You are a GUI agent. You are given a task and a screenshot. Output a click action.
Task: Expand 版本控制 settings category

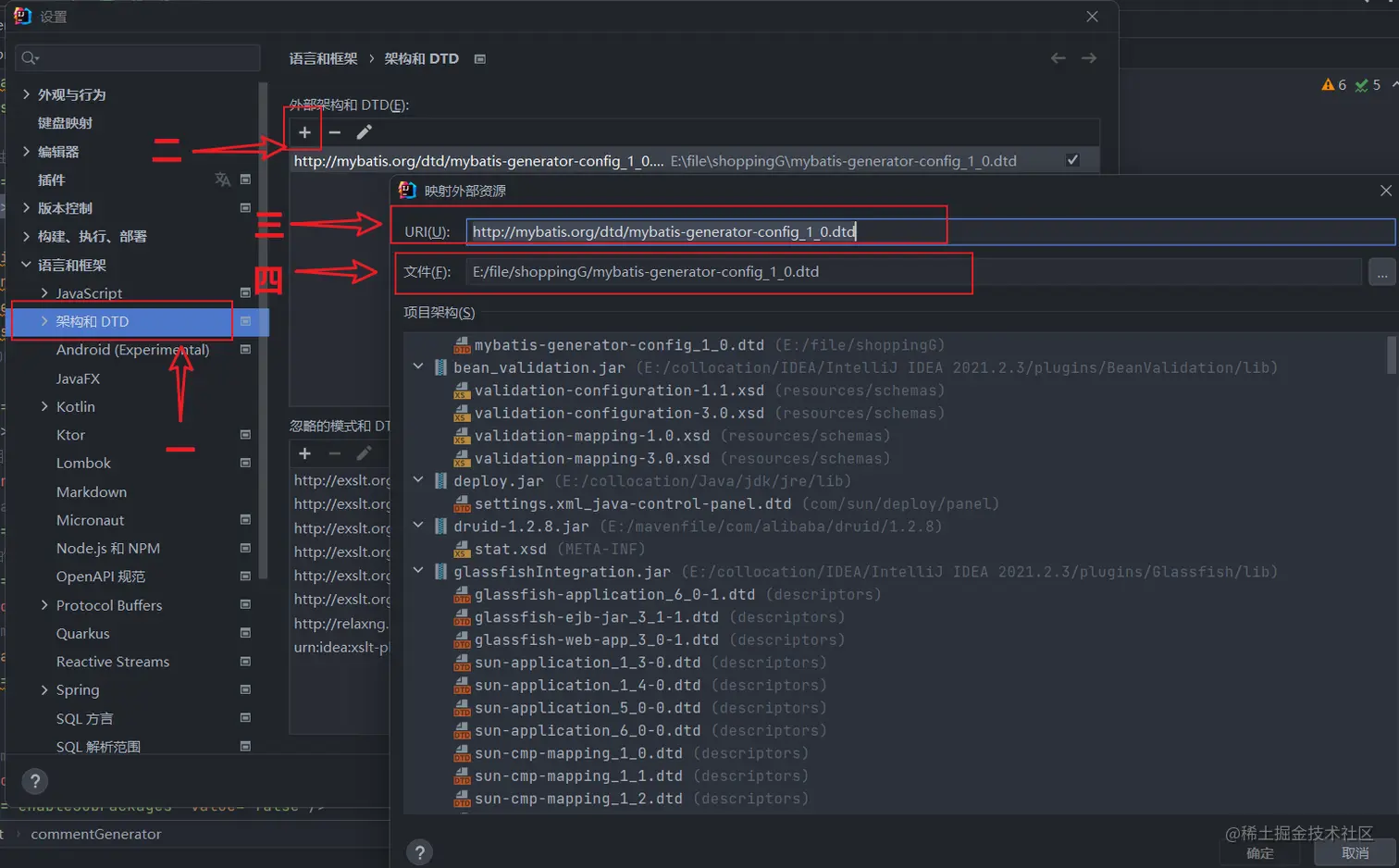point(26,208)
